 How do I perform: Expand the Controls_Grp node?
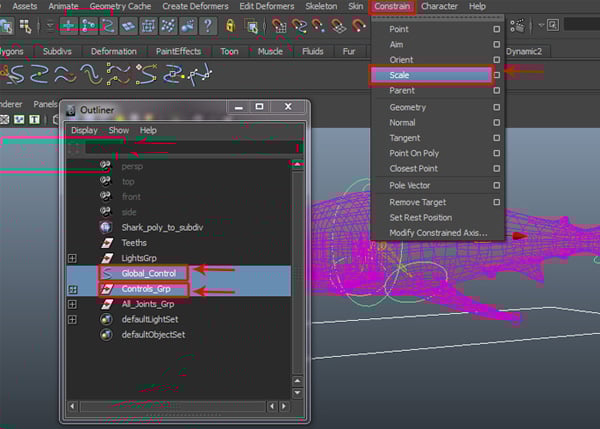[72, 289]
